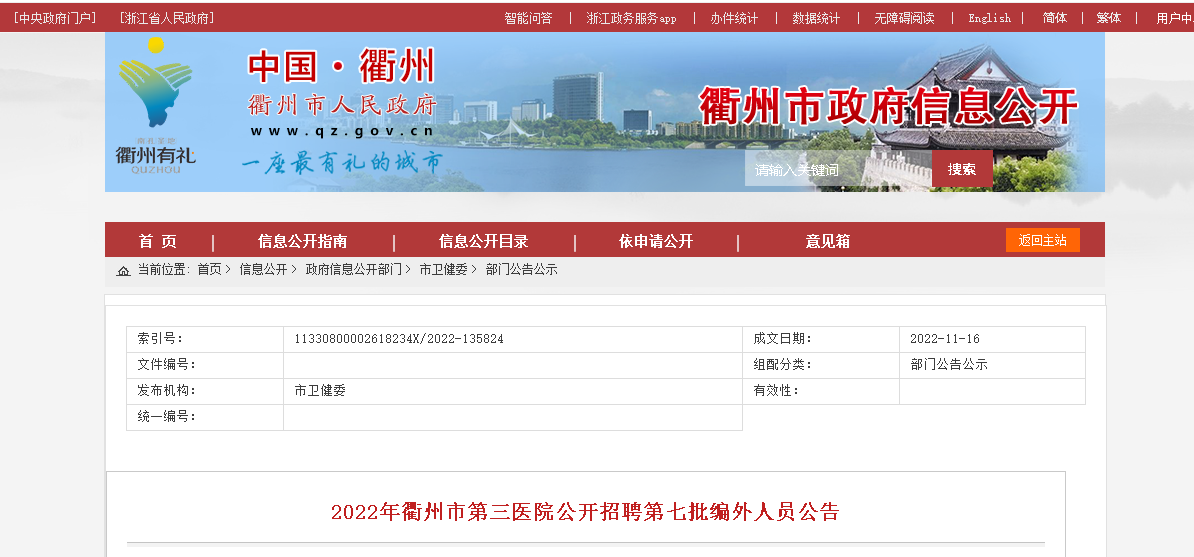Click the date value 2022-11-16
Screen dimensions: 1194x557
coord(945,339)
